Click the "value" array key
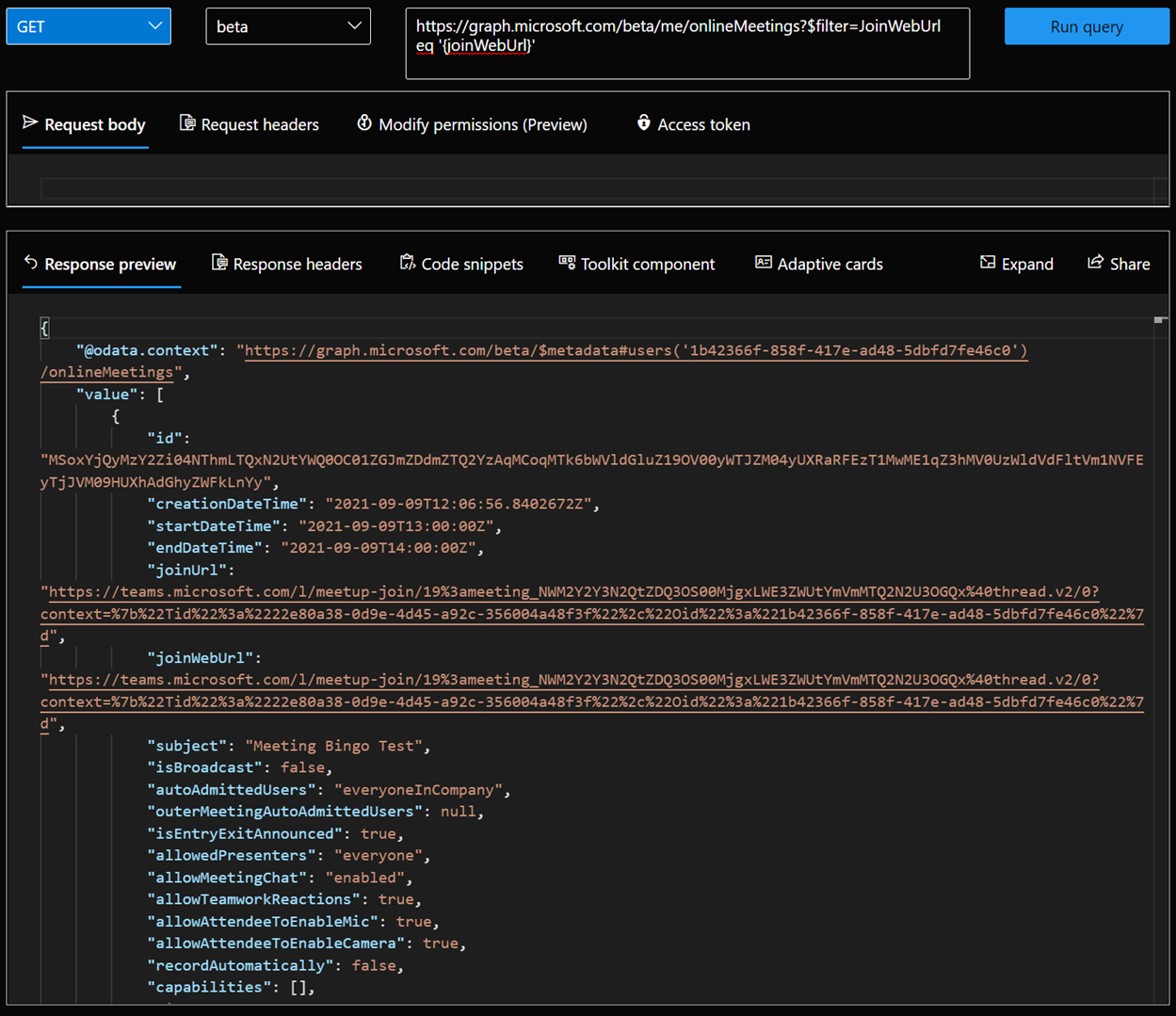The height and width of the screenshot is (1016, 1176). pos(107,395)
